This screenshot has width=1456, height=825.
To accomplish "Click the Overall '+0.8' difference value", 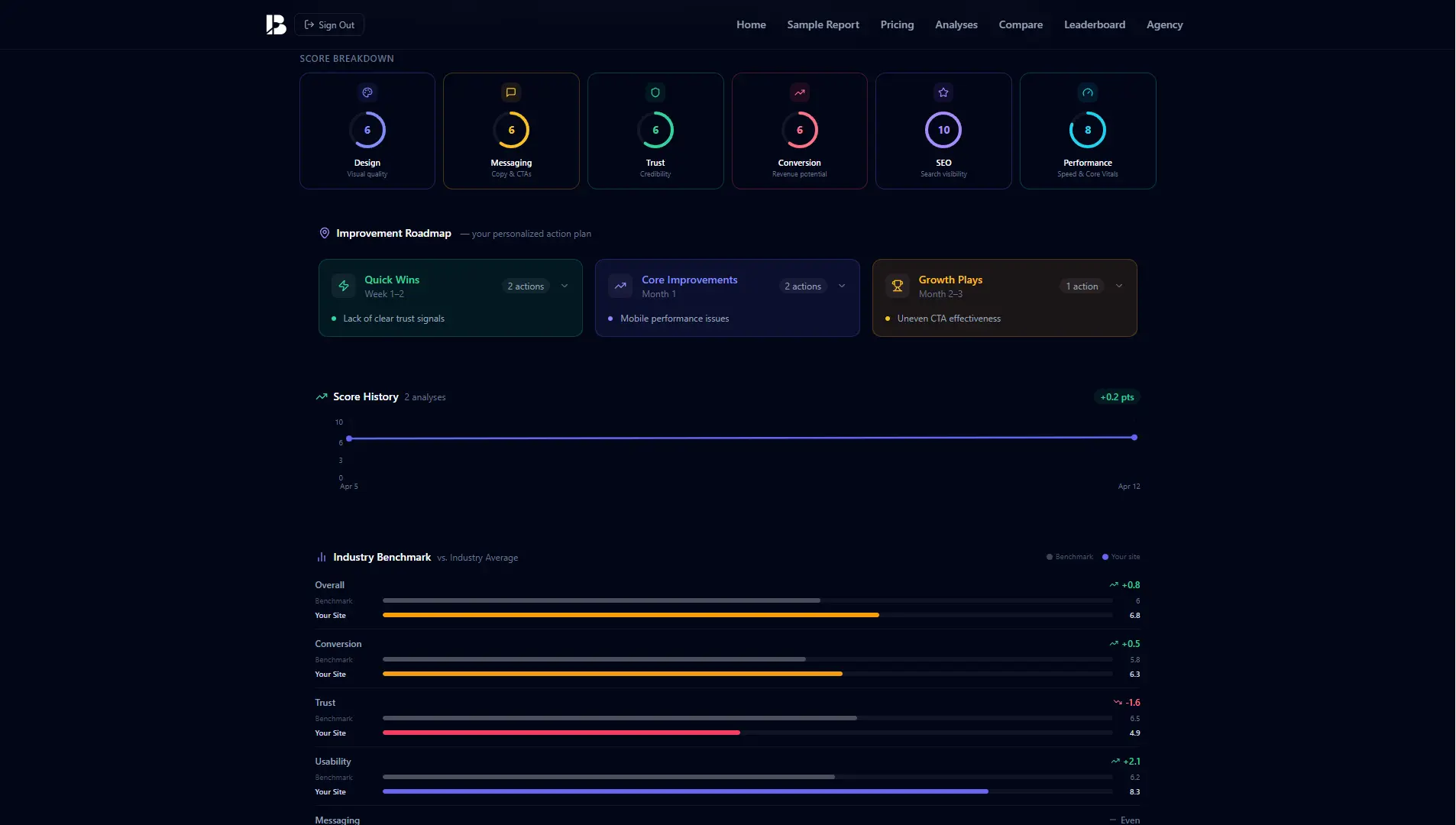I will [x=1131, y=585].
